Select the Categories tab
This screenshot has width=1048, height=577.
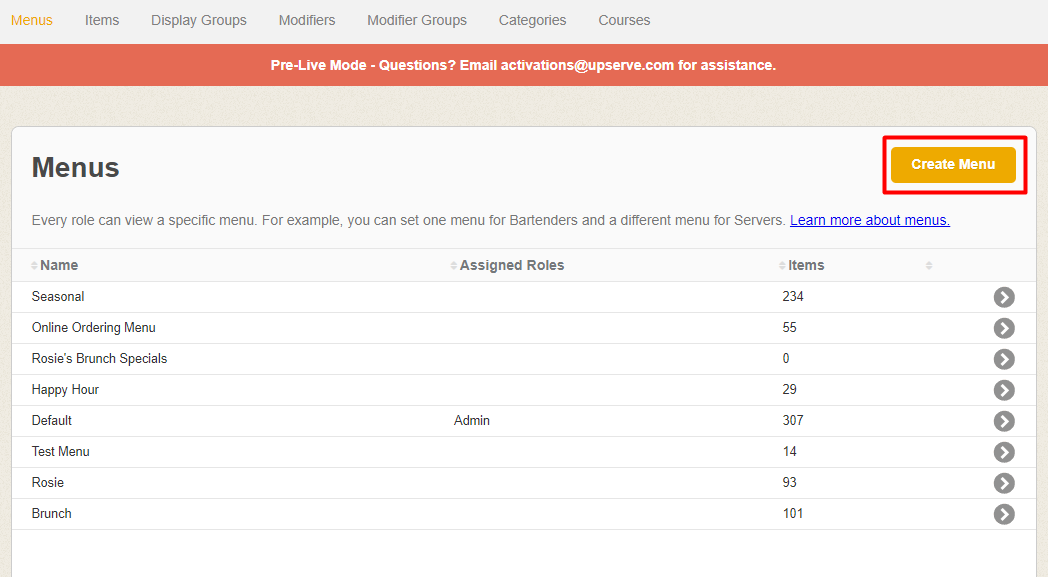pyautogui.click(x=532, y=20)
